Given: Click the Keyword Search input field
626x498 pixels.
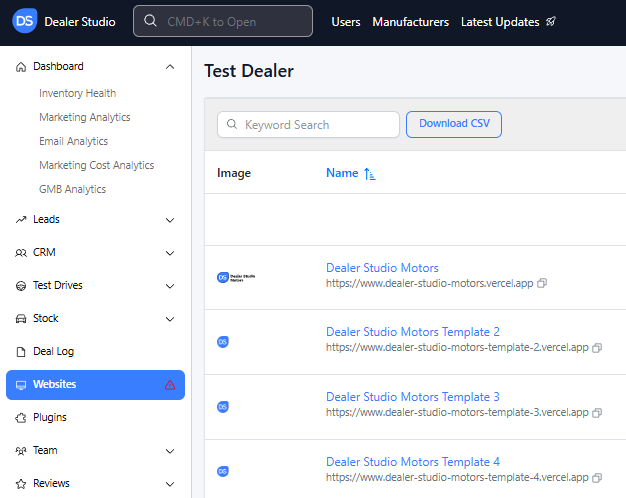Looking at the screenshot, I should coord(308,125).
